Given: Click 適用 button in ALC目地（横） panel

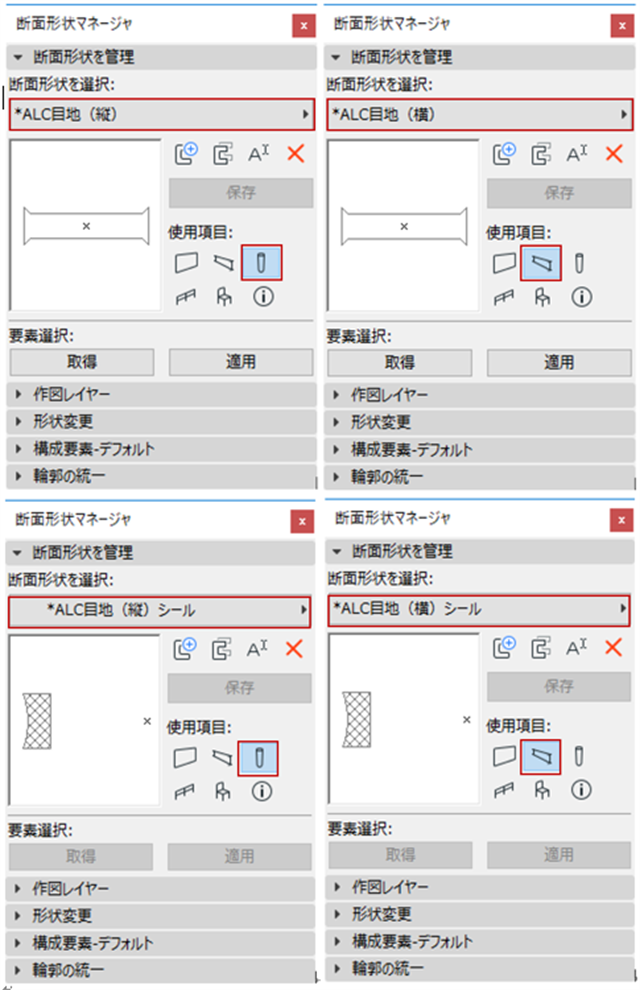Looking at the screenshot, I should (x=559, y=362).
